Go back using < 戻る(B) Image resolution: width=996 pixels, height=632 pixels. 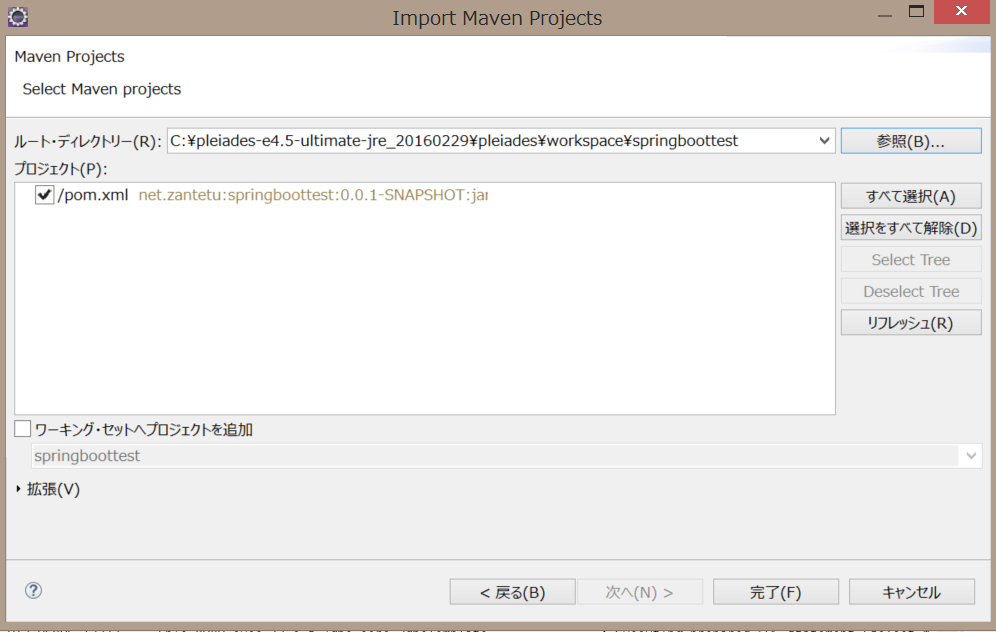point(512,591)
